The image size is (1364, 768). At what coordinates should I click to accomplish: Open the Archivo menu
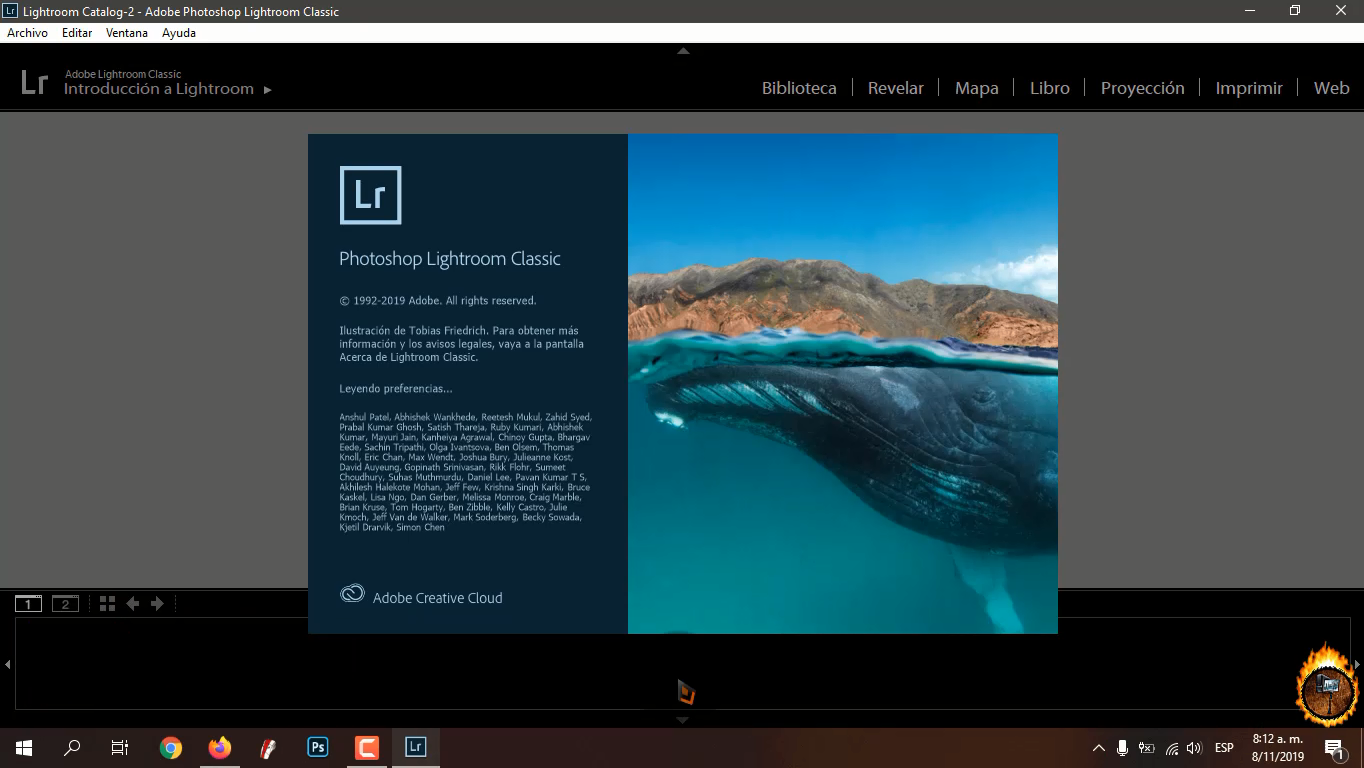pos(27,33)
